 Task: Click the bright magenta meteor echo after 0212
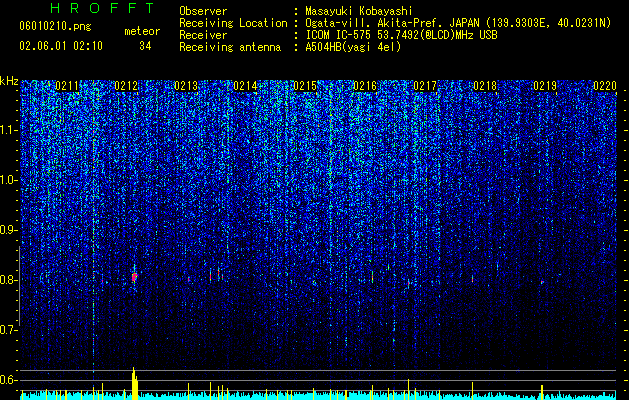[x=134, y=277]
